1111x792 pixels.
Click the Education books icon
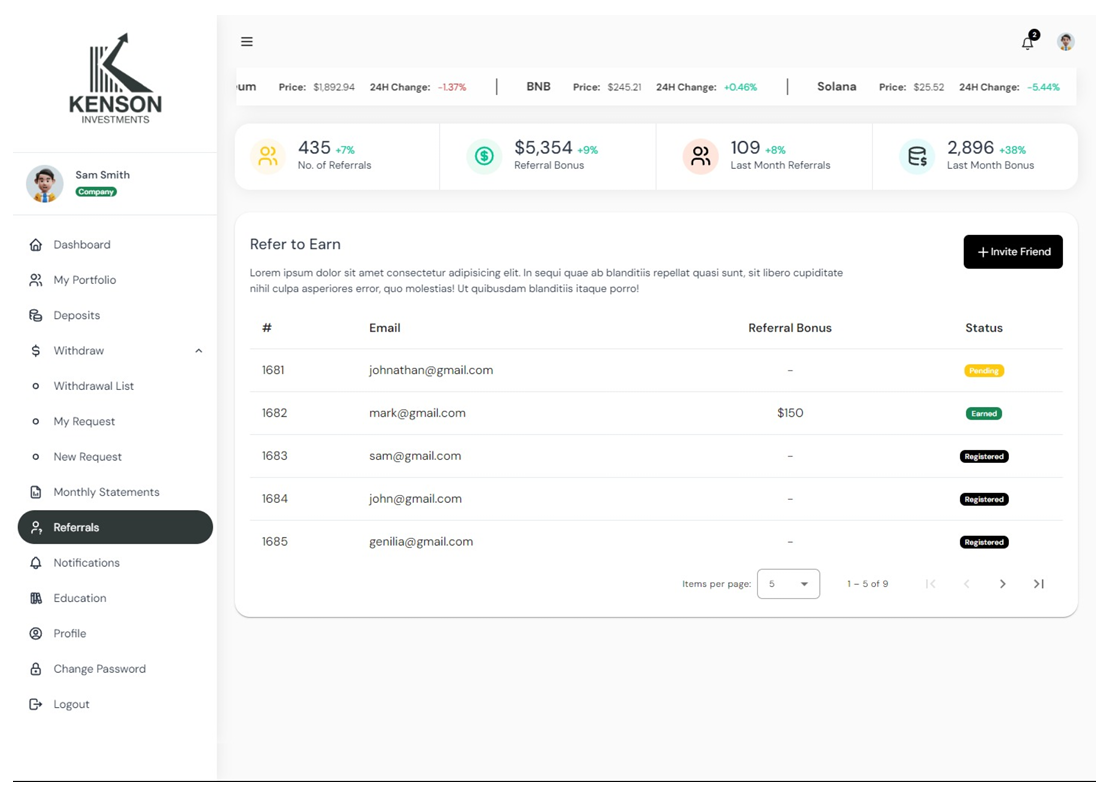pos(35,598)
